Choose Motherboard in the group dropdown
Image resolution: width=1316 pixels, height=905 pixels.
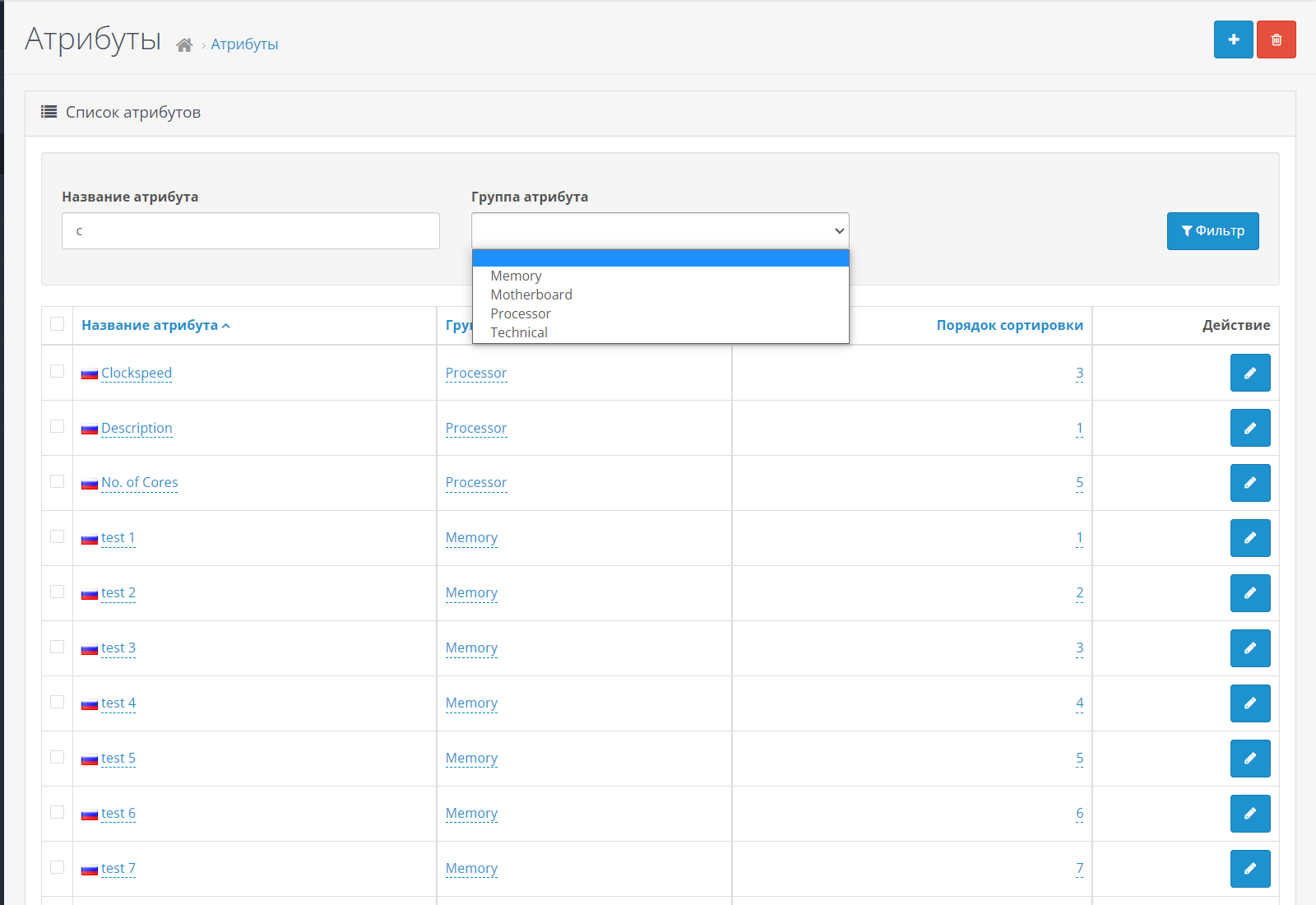[660, 295]
